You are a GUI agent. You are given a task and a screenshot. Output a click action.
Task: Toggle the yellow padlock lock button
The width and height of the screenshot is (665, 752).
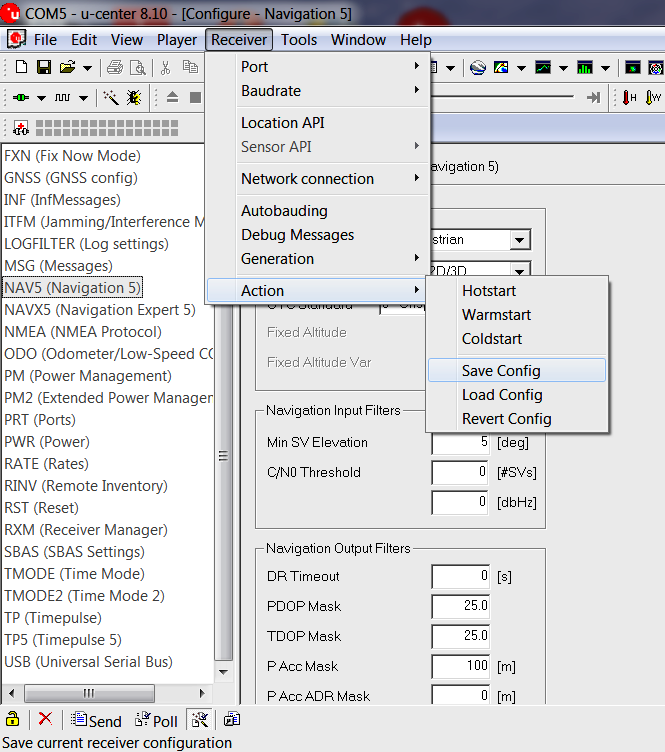pyautogui.click(x=12, y=718)
